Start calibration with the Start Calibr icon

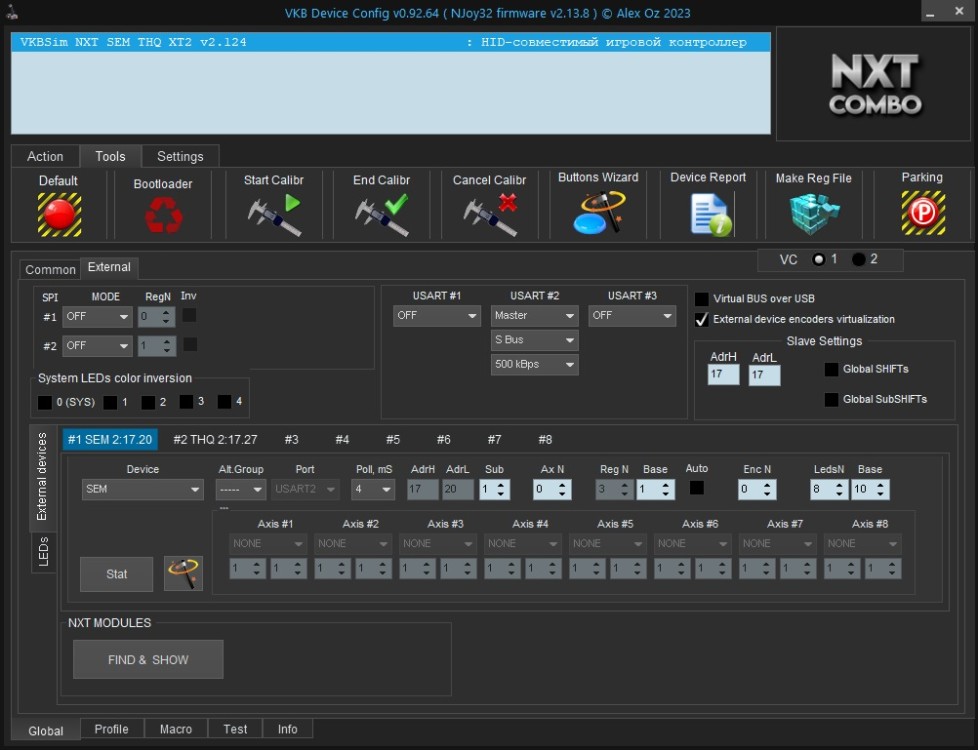pos(274,214)
